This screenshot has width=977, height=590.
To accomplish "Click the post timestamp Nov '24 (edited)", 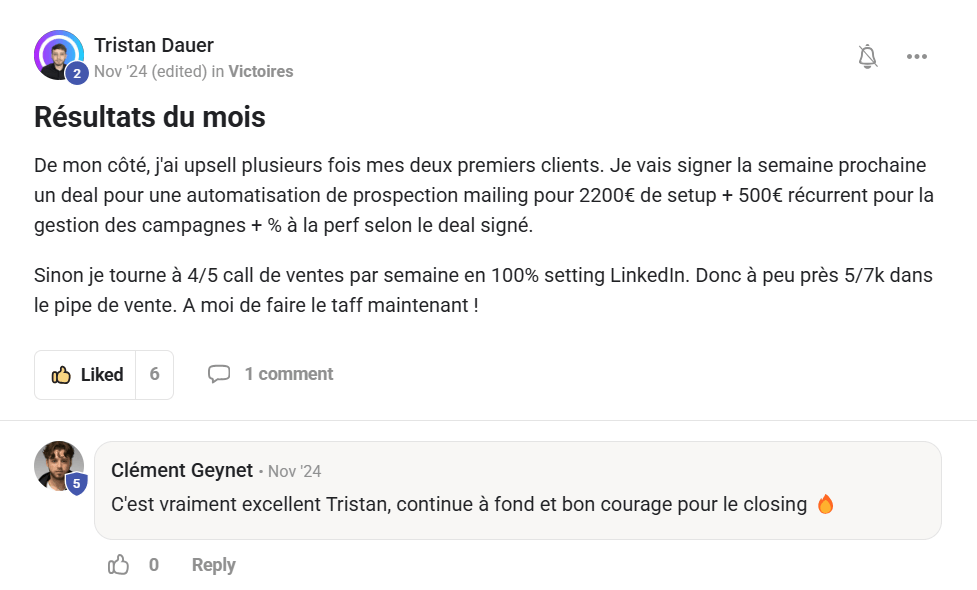I will tap(149, 72).
